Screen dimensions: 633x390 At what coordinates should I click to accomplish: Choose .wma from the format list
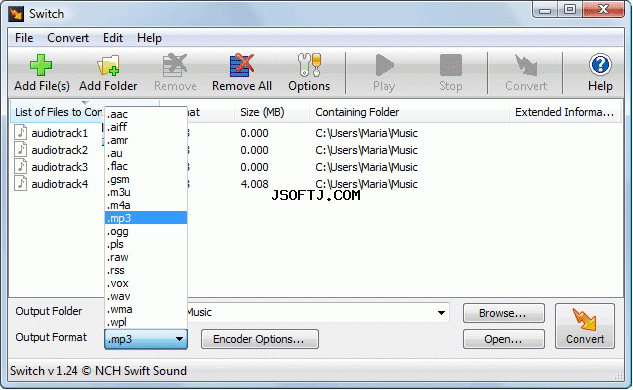tap(146, 309)
